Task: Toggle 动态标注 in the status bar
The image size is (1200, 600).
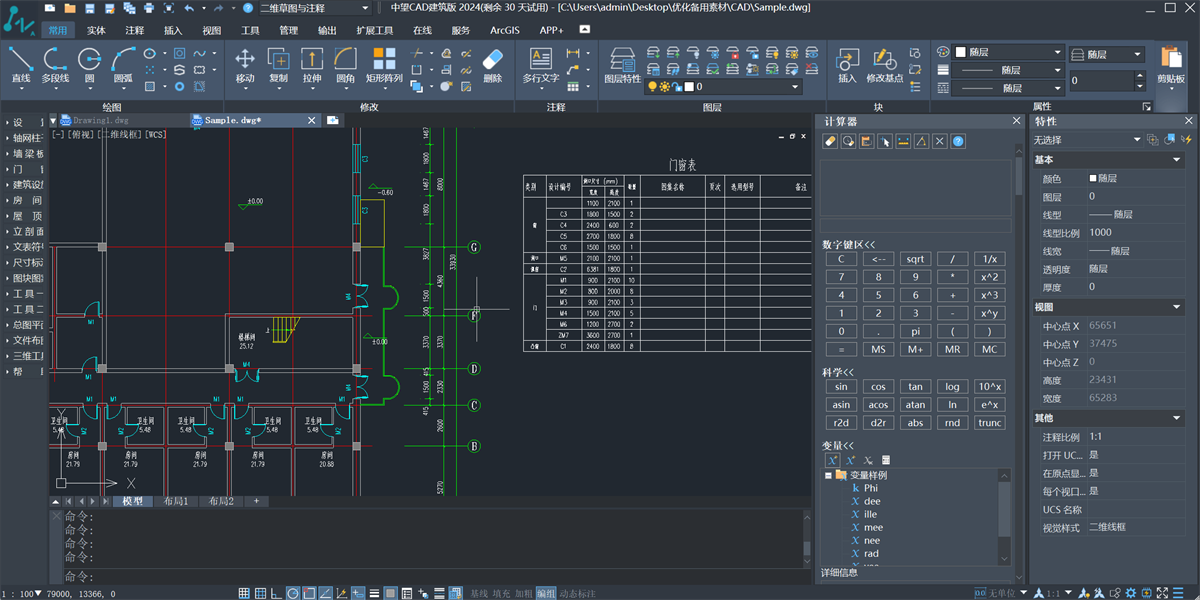Action: point(576,593)
